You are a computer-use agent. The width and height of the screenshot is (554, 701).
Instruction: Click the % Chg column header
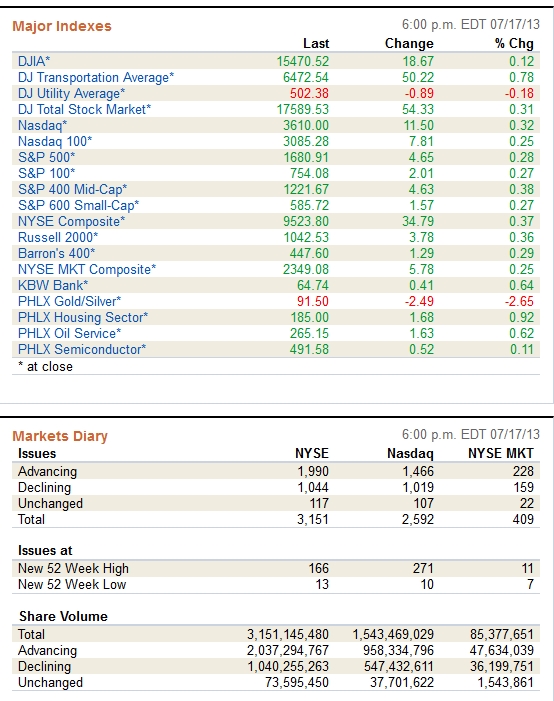click(514, 43)
